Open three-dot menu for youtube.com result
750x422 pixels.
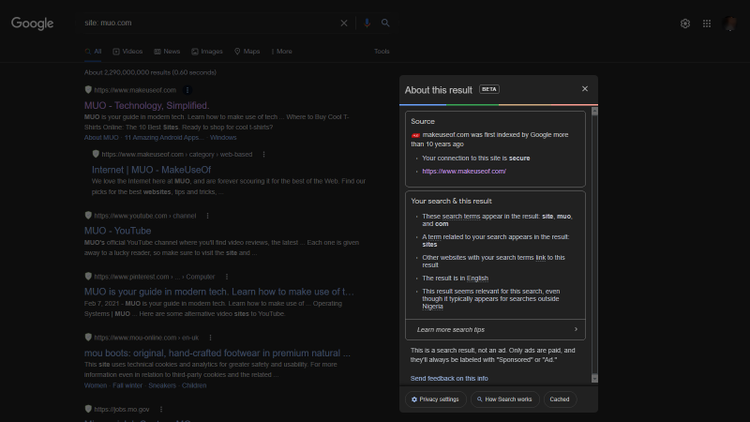tap(208, 216)
